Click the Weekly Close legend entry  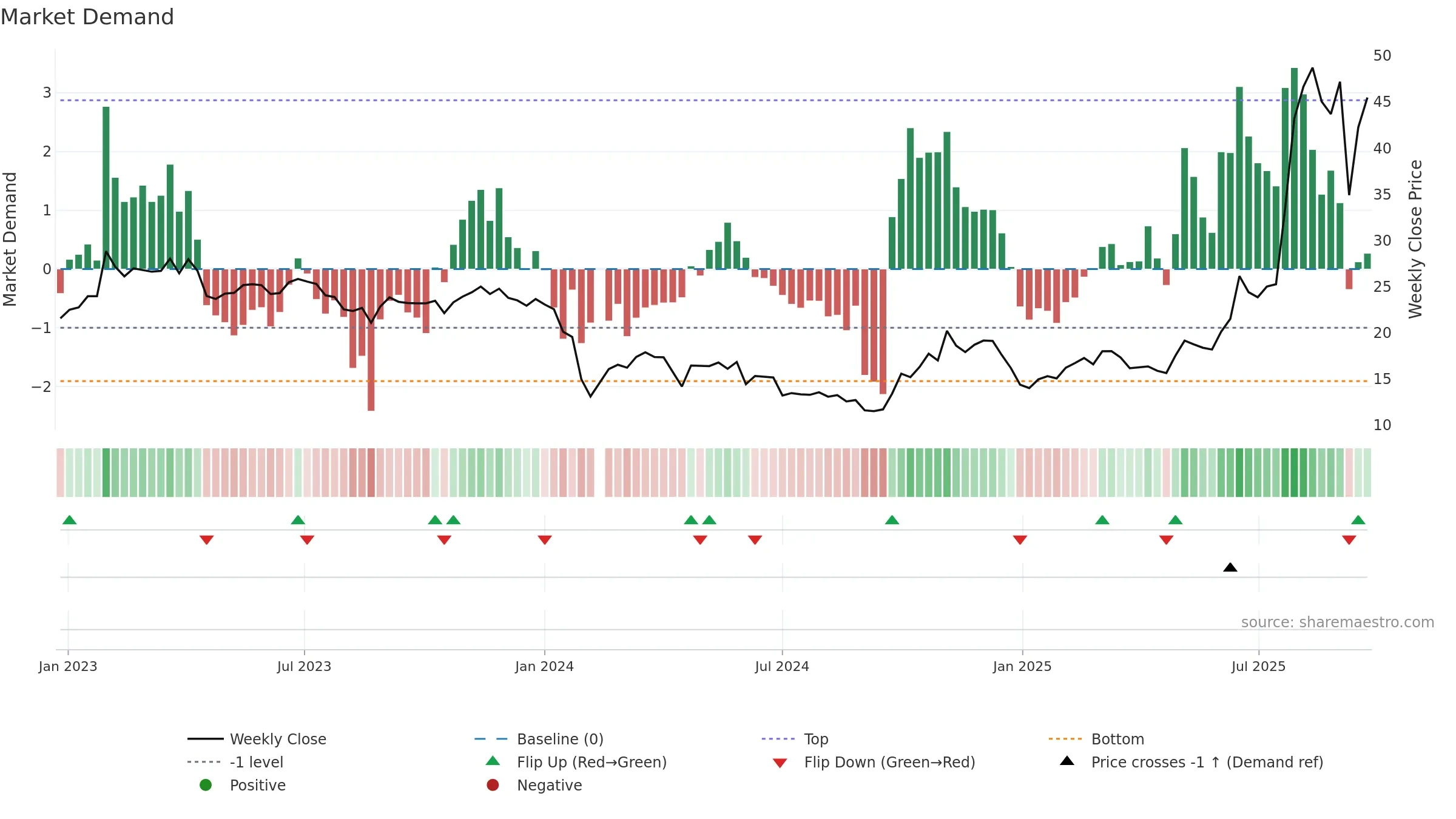pos(257,739)
